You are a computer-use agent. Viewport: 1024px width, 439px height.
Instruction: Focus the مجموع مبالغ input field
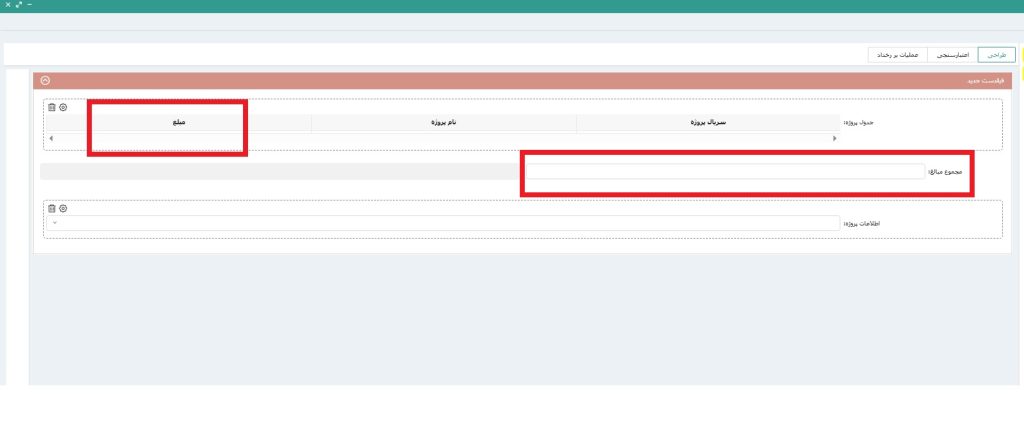725,171
